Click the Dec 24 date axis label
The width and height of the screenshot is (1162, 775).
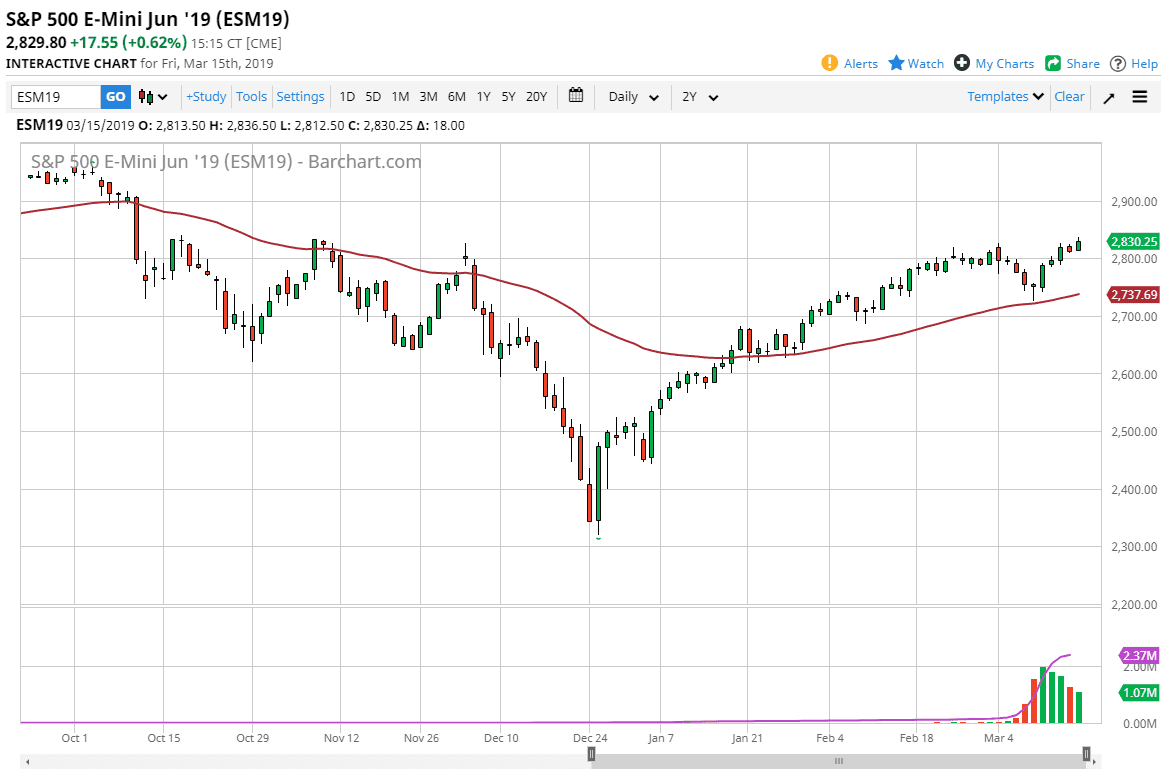pyautogui.click(x=590, y=738)
